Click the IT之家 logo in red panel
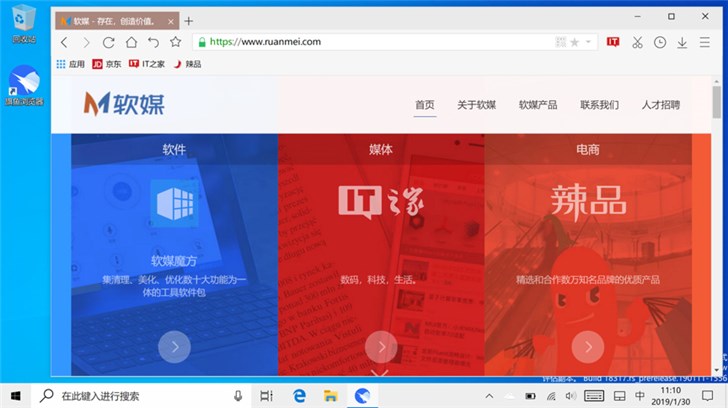Viewport: 728px width, 408px height. click(381, 202)
